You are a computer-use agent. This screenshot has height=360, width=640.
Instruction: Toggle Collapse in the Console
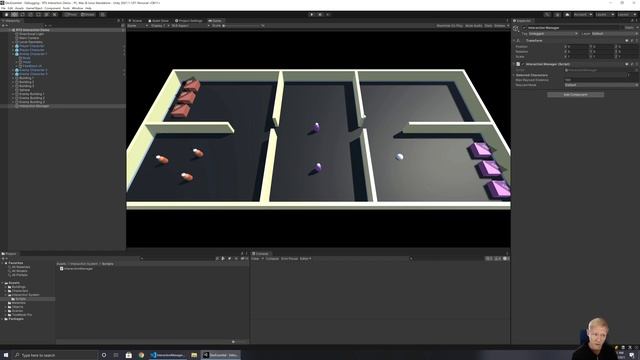(x=272, y=258)
